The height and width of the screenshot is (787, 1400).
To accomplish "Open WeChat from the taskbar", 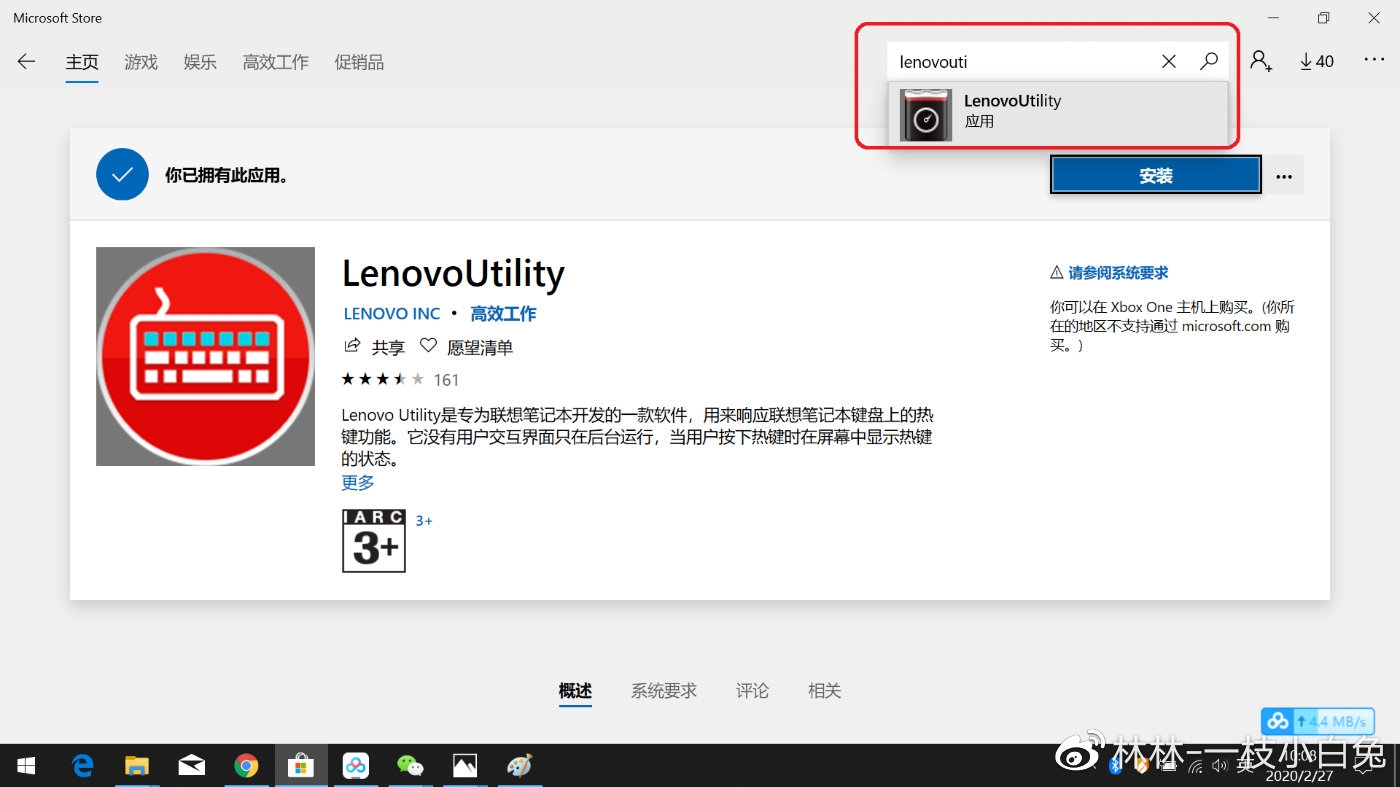I will [x=411, y=765].
